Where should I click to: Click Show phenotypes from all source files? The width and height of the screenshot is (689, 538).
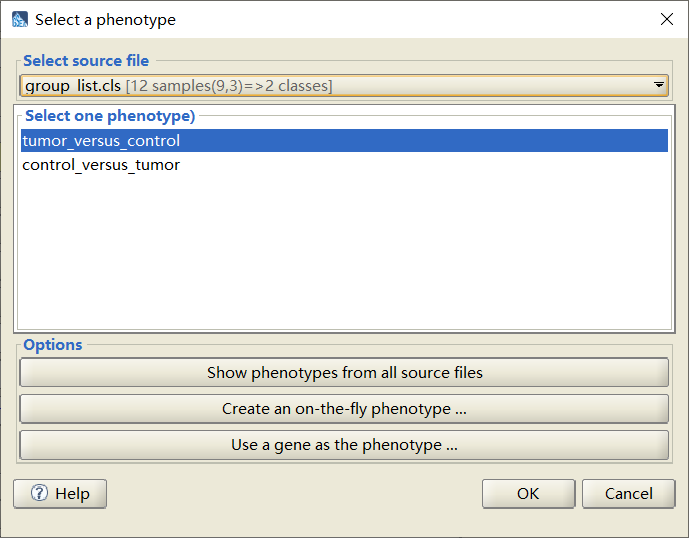pos(344,373)
